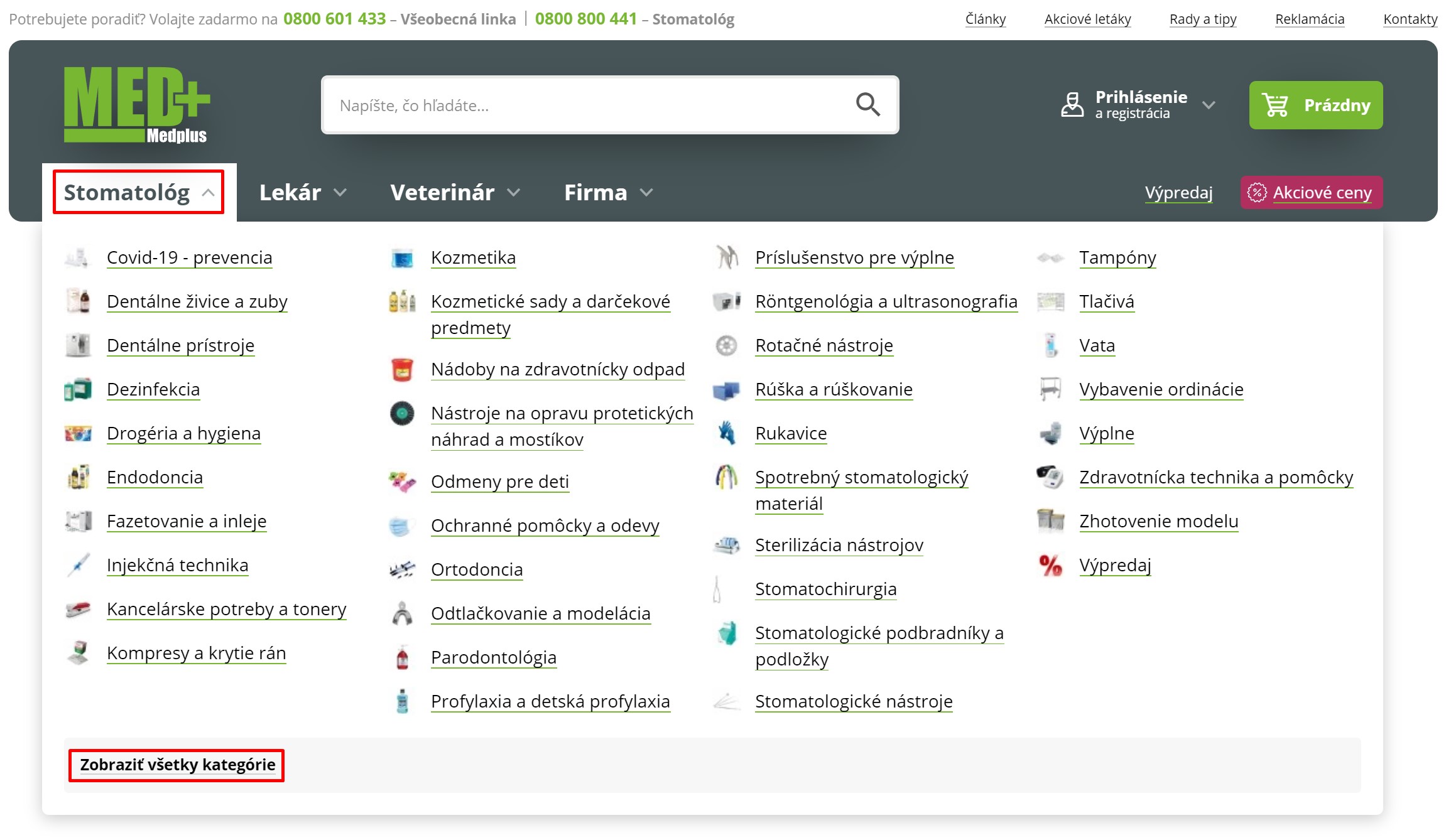The height and width of the screenshot is (840, 1446).
Task: Click the Výpredaj link in the header bar
Action: click(x=1178, y=192)
